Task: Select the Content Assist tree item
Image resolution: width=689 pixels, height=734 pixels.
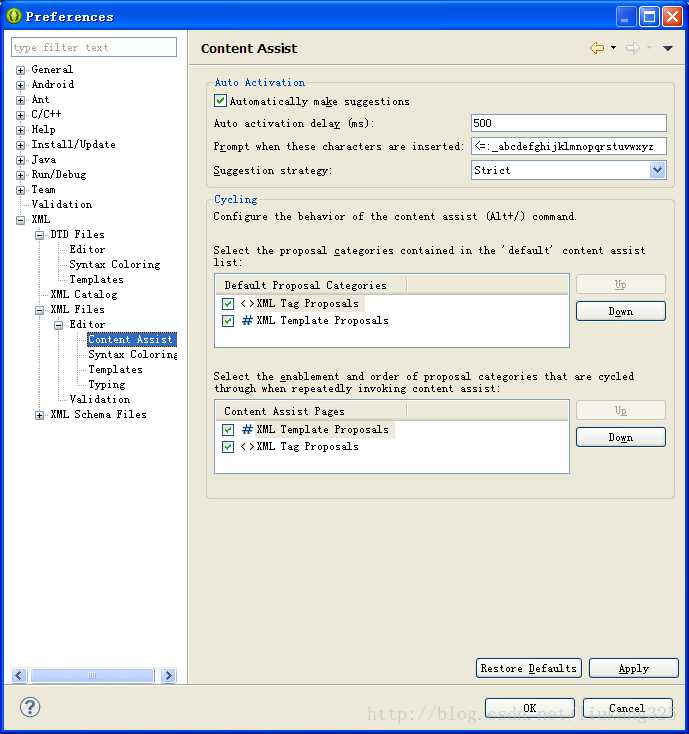Action: point(131,339)
